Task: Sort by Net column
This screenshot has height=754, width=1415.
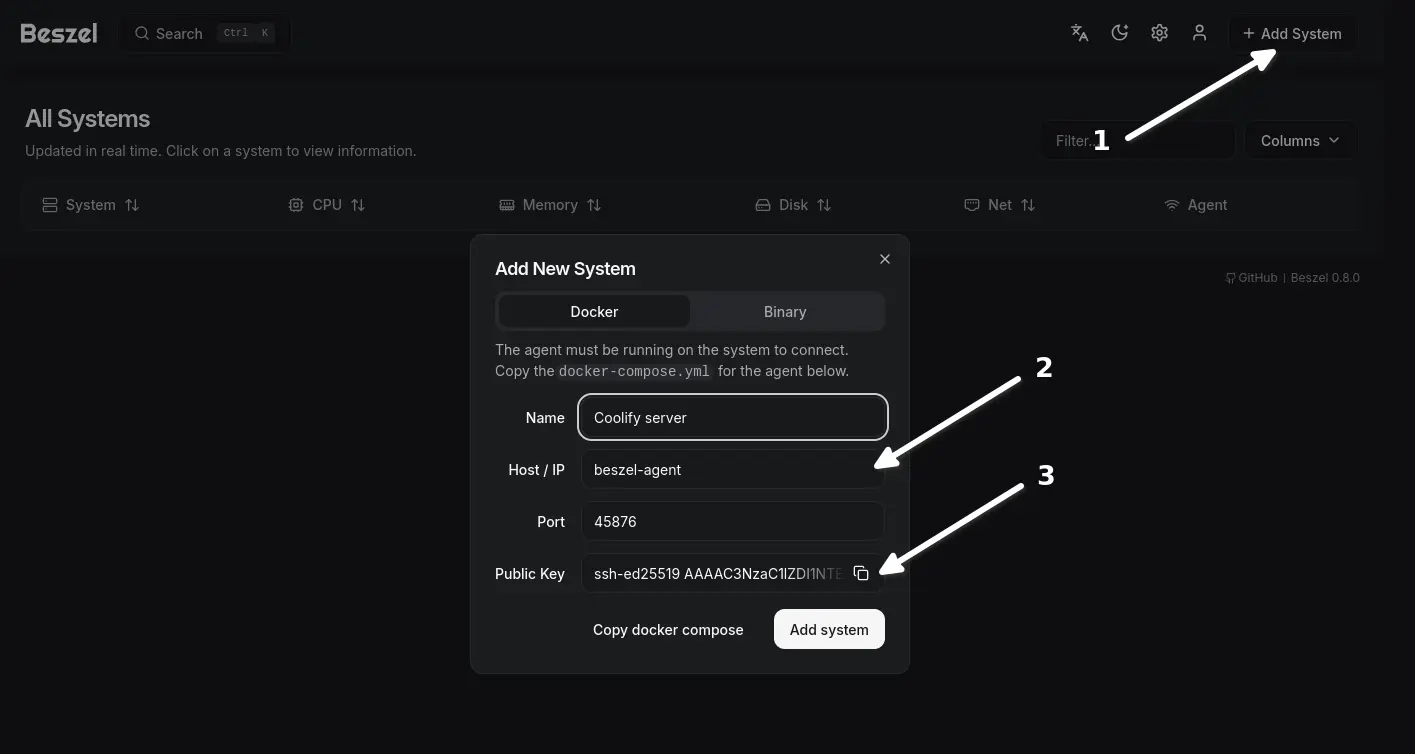Action: tap(999, 205)
